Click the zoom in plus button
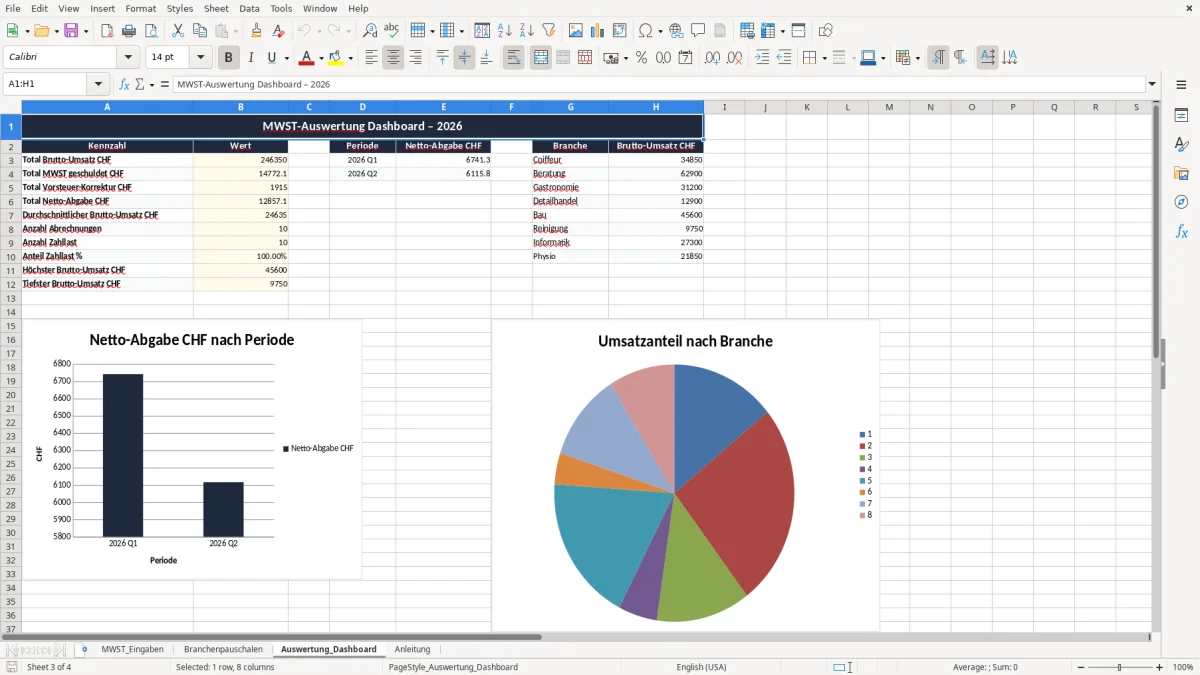The height and width of the screenshot is (675, 1200). (1159, 667)
